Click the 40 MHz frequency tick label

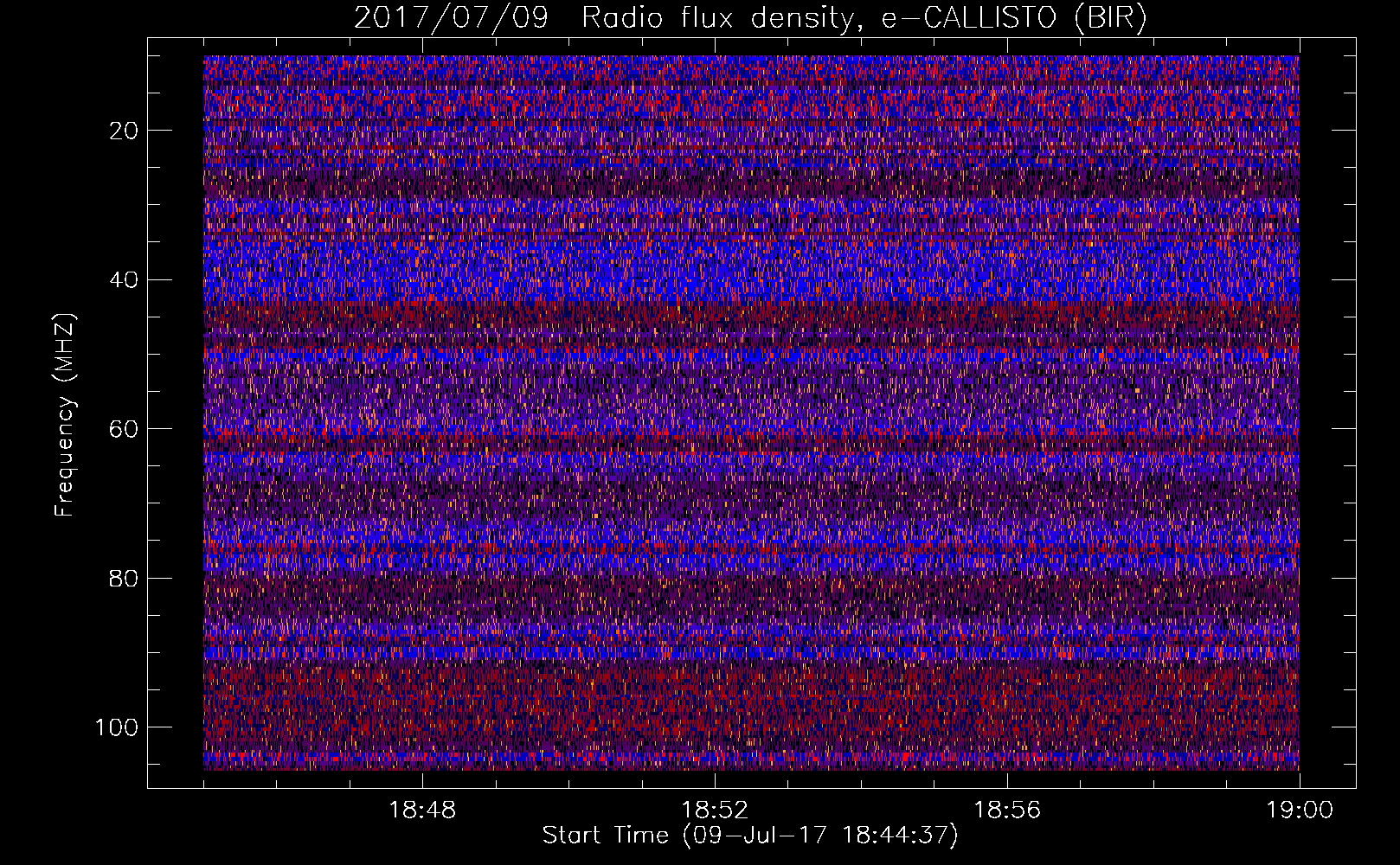point(125,280)
